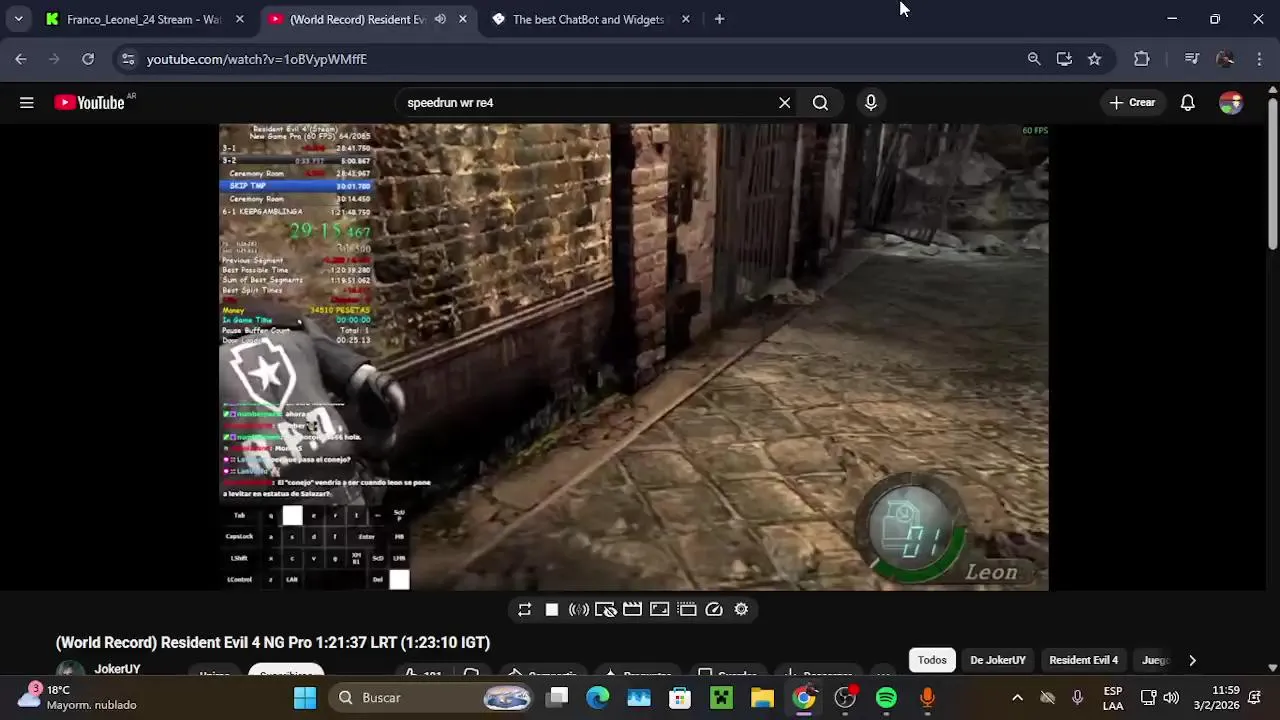This screenshot has width=1280, height=720.
Task: Select the De JokerUY filter chip
Action: pos(998,660)
